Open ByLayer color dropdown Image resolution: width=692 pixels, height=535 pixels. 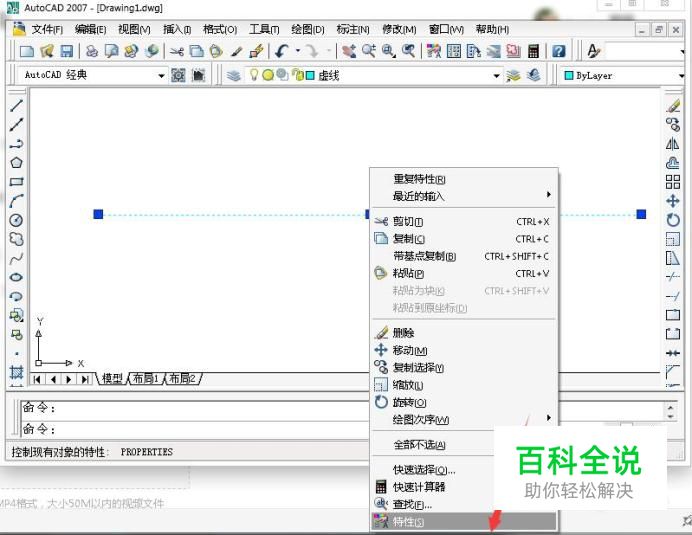[x=682, y=76]
